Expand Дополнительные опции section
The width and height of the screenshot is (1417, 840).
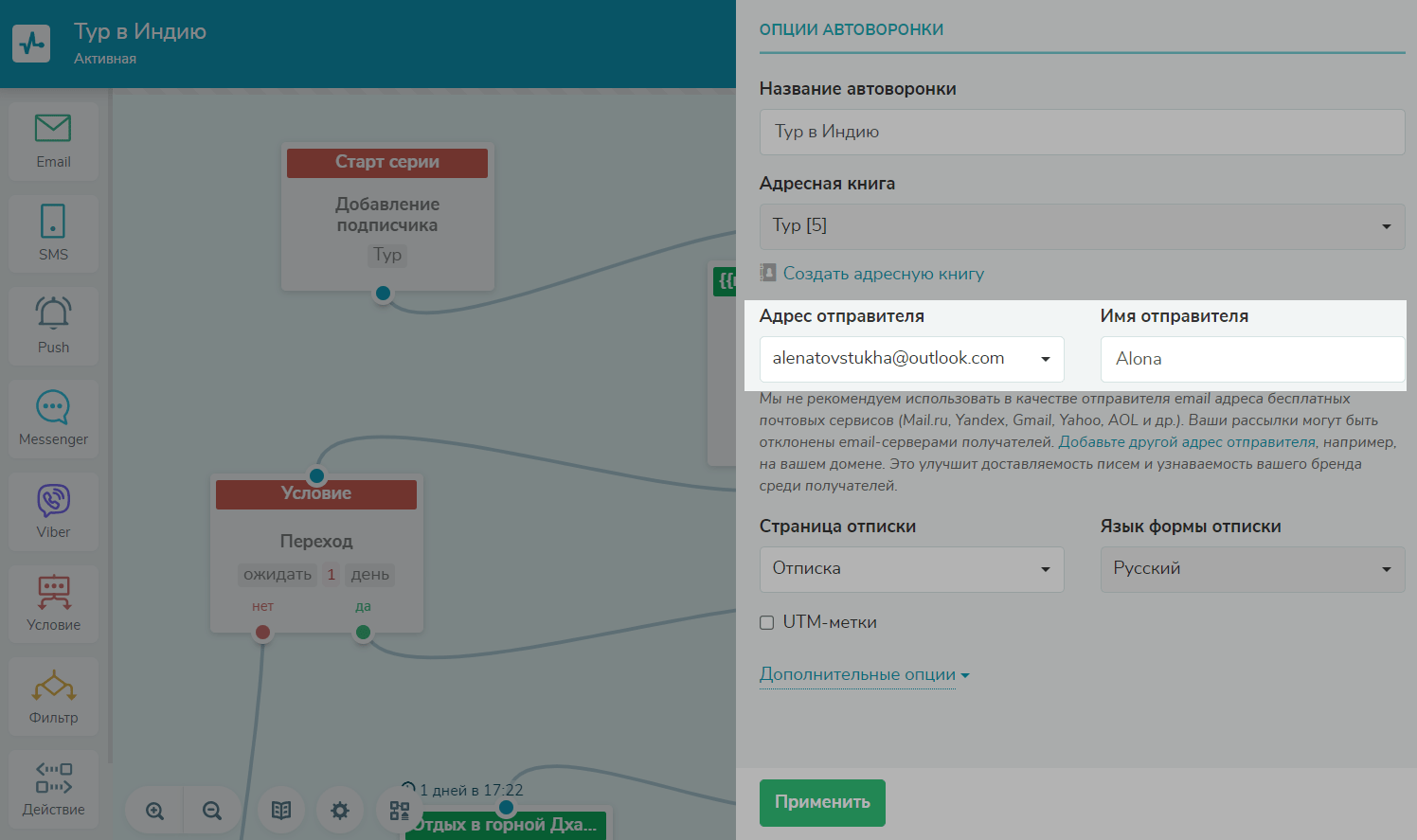(x=864, y=674)
